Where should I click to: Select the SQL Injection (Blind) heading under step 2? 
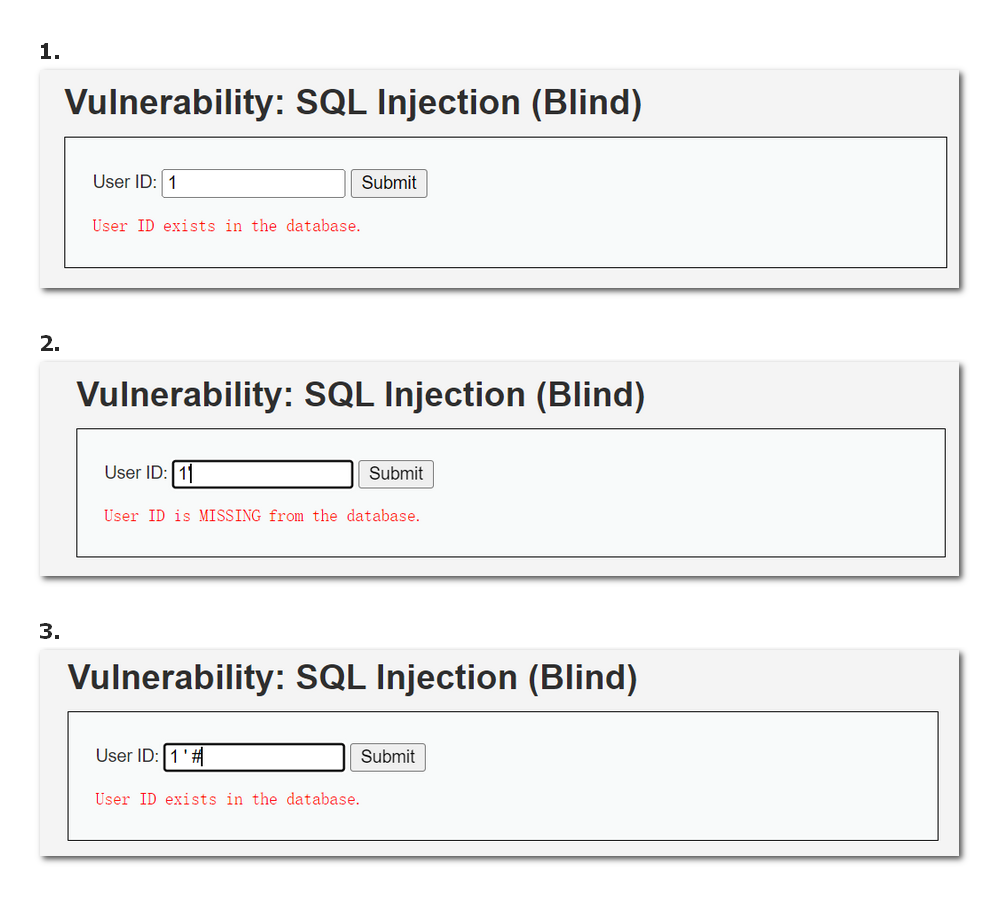(x=361, y=395)
